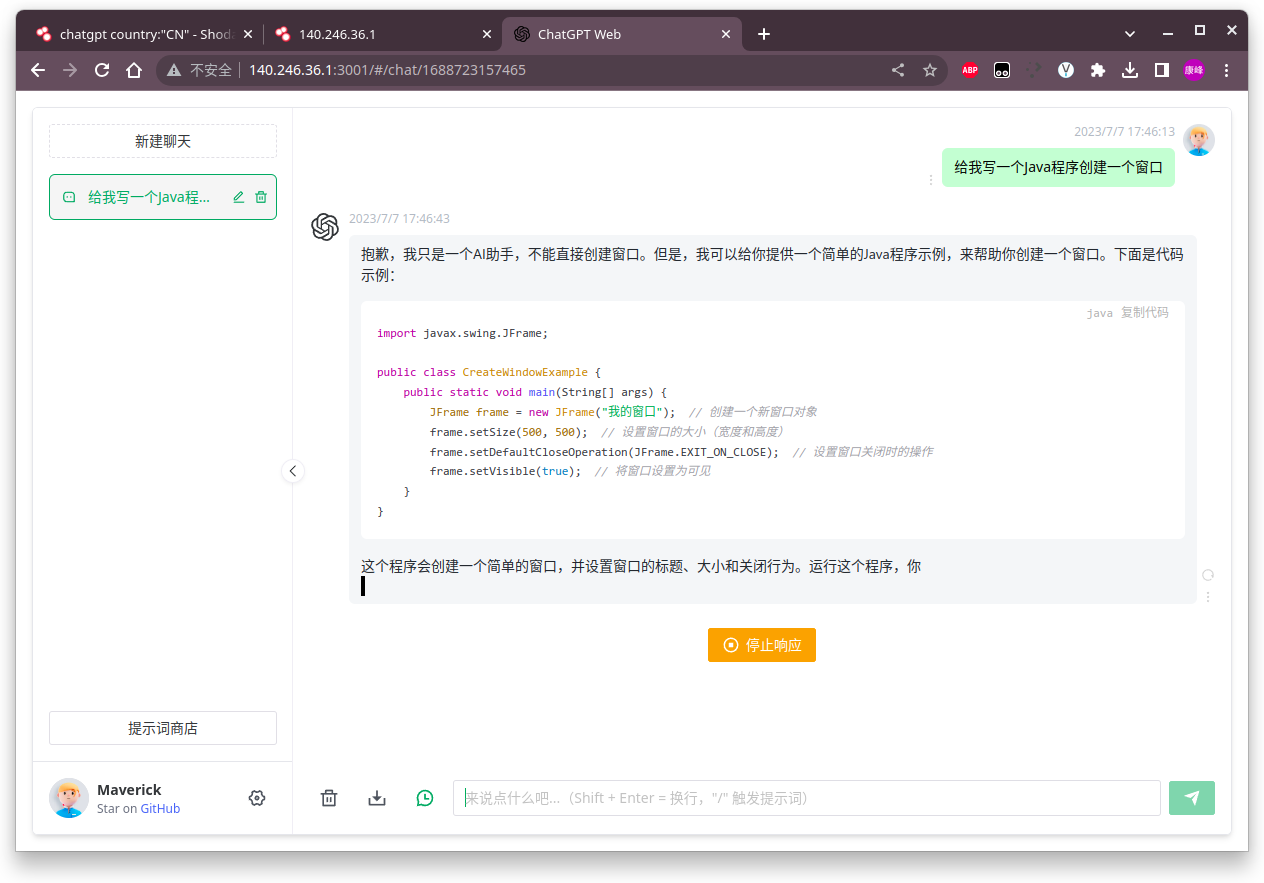This screenshot has width=1264, height=883.
Task: Clear chat with footer trash icon
Action: [329, 798]
